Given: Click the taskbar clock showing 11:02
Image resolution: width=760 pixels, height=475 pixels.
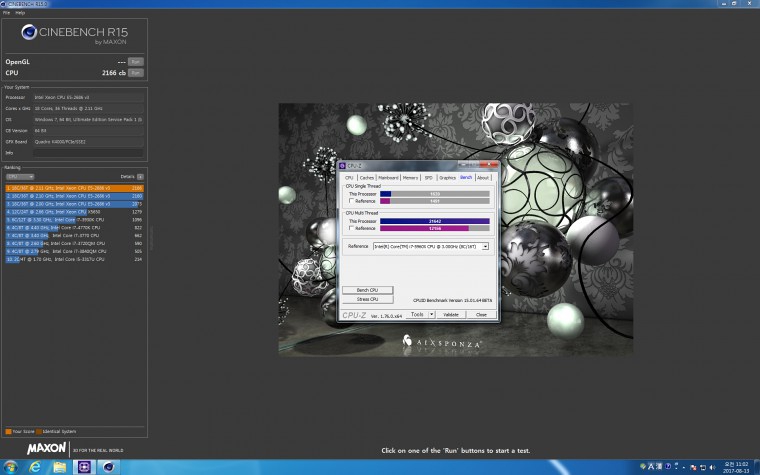Looking at the screenshot, I should (736, 467).
